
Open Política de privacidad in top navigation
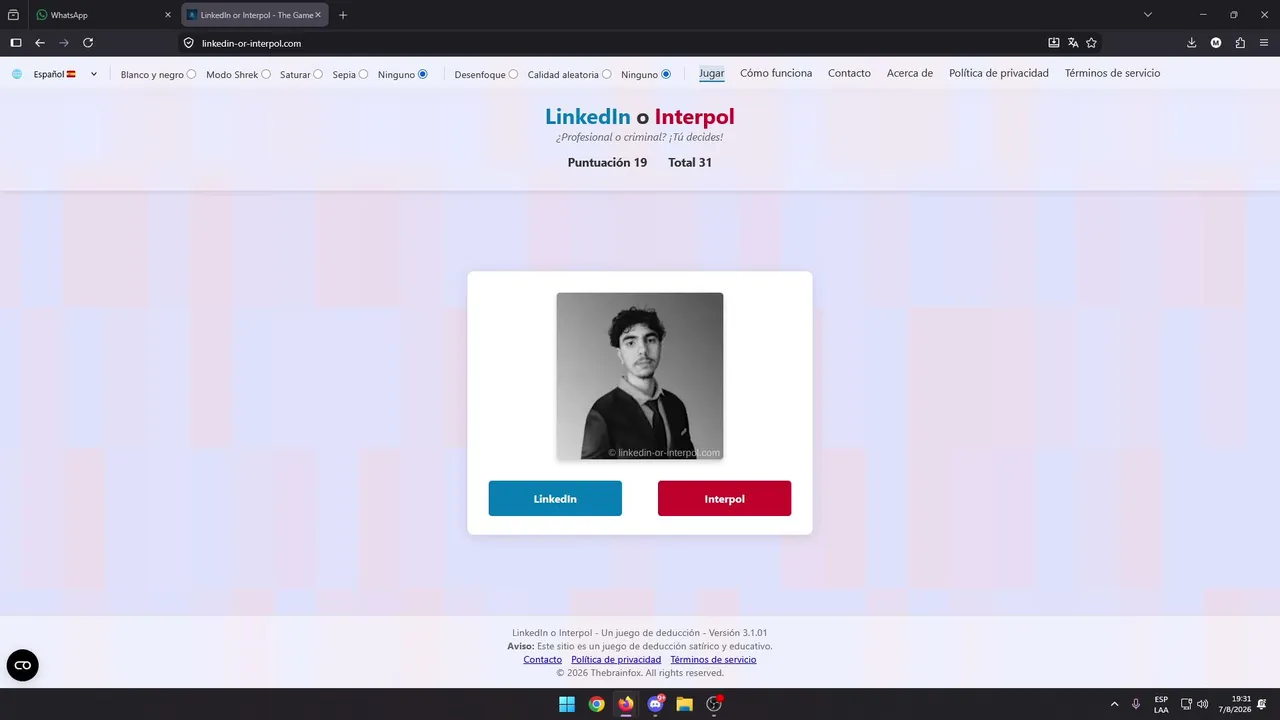[999, 73]
